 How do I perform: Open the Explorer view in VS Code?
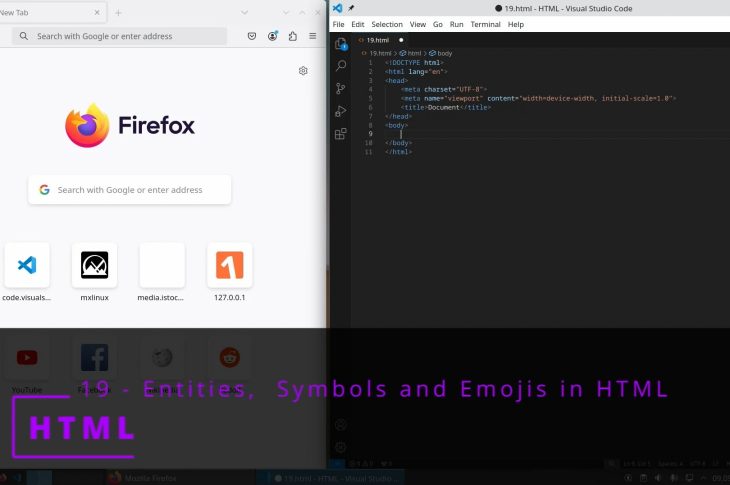point(341,44)
